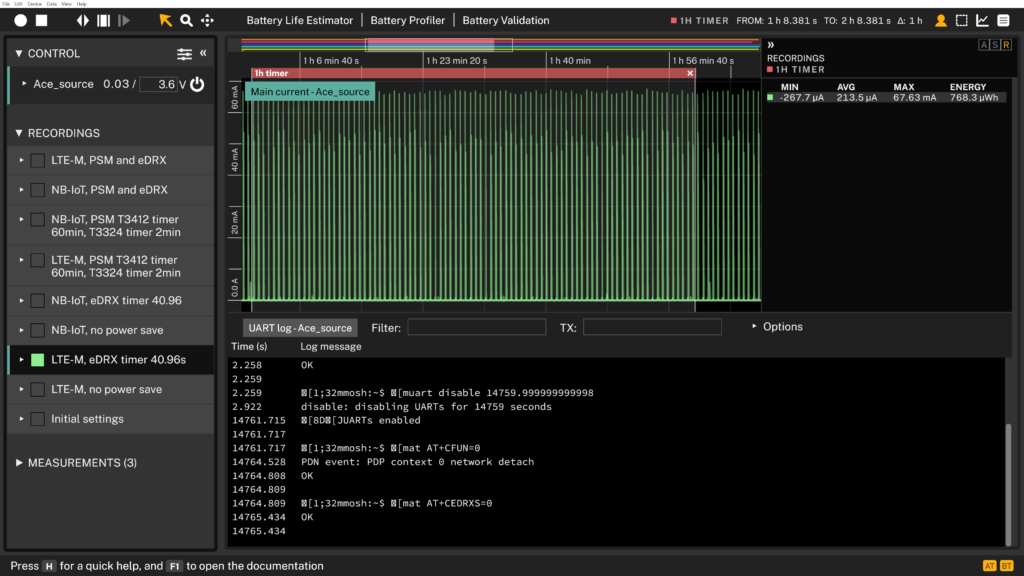
Task: Click the round record button
Action: pos(20,20)
